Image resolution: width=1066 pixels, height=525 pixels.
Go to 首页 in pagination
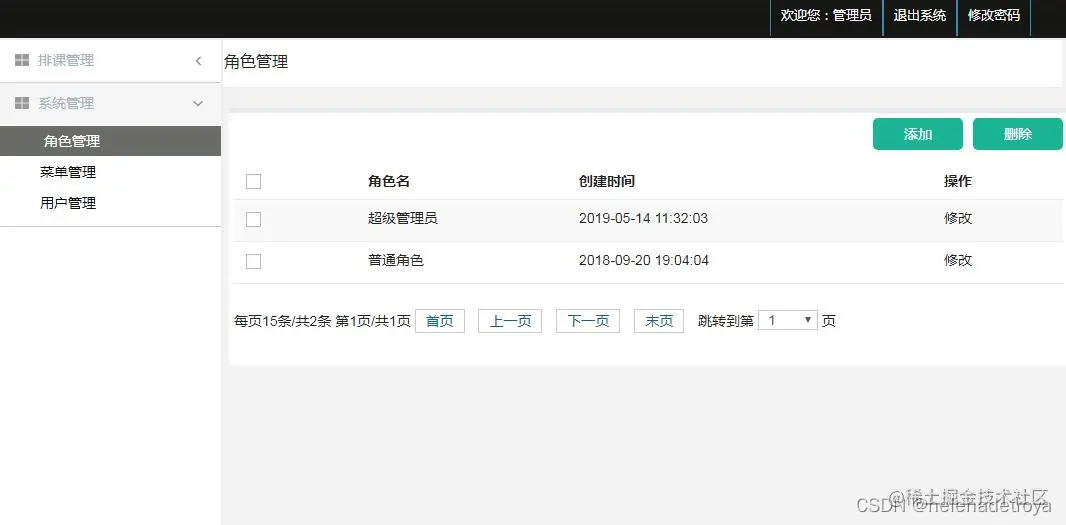coord(440,321)
